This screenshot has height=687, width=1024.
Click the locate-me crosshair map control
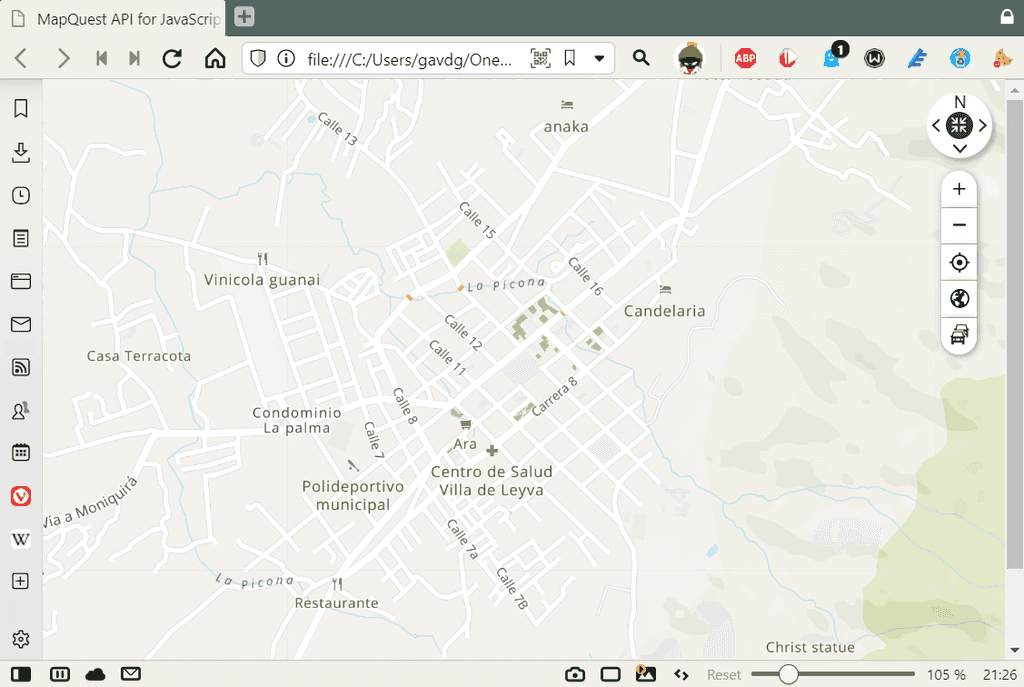coord(959,262)
